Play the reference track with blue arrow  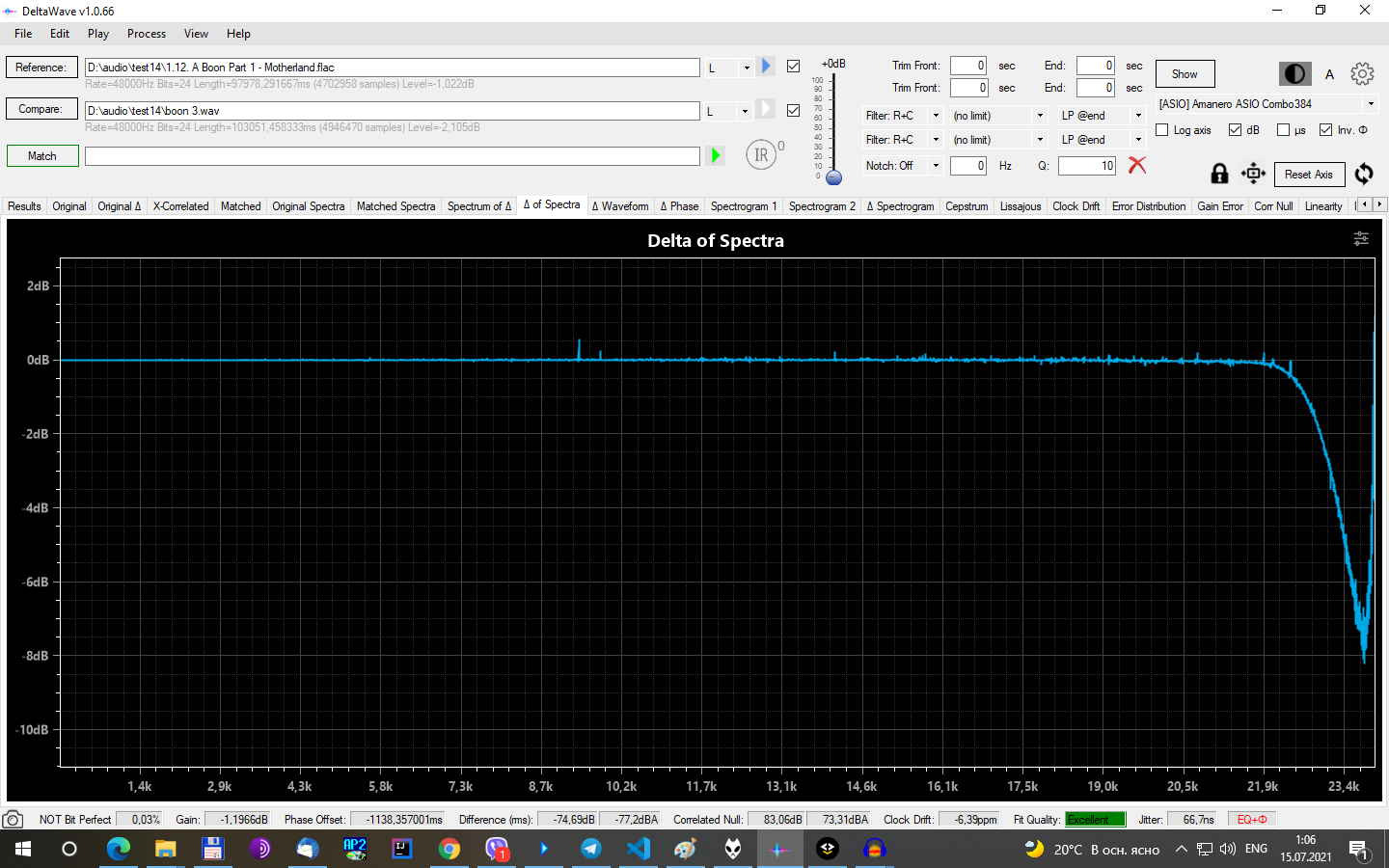point(766,66)
